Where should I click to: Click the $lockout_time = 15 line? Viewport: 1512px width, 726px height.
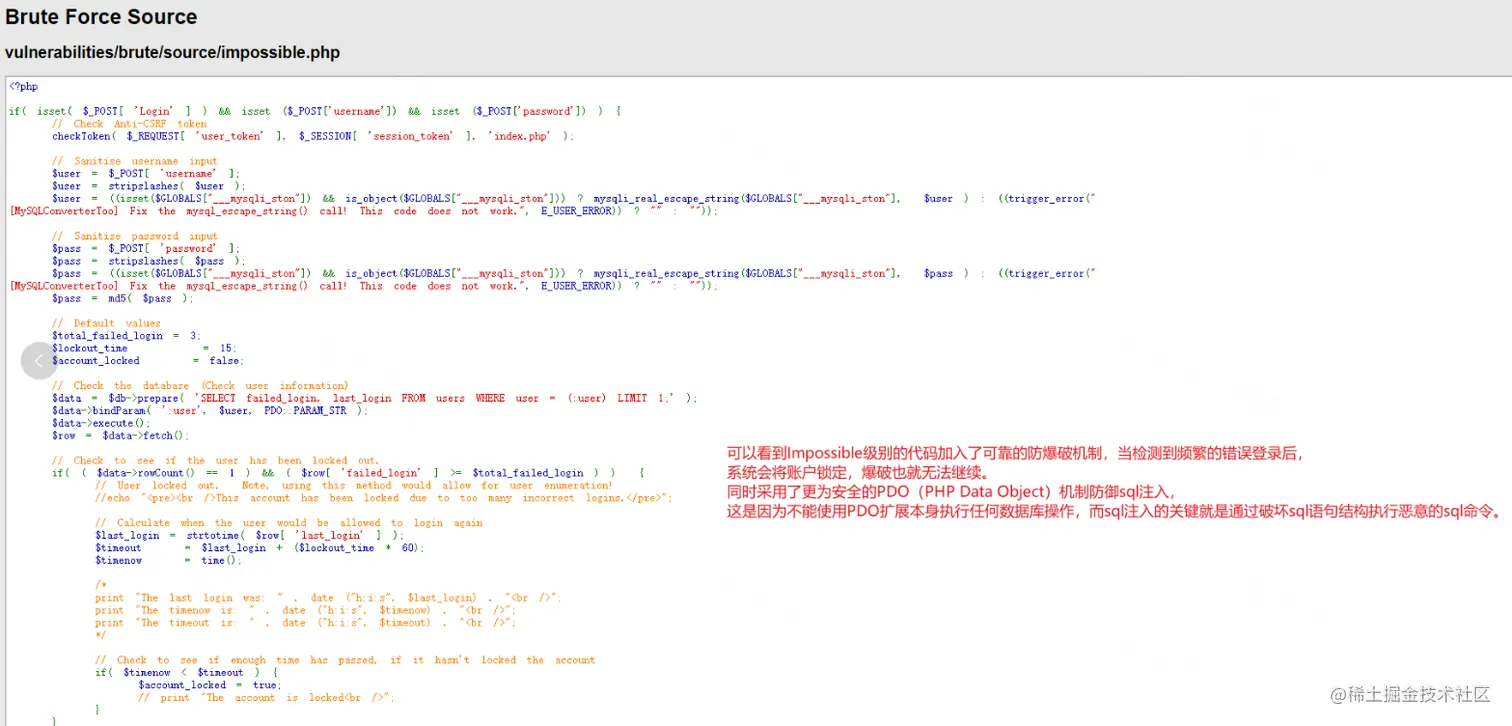(145, 348)
